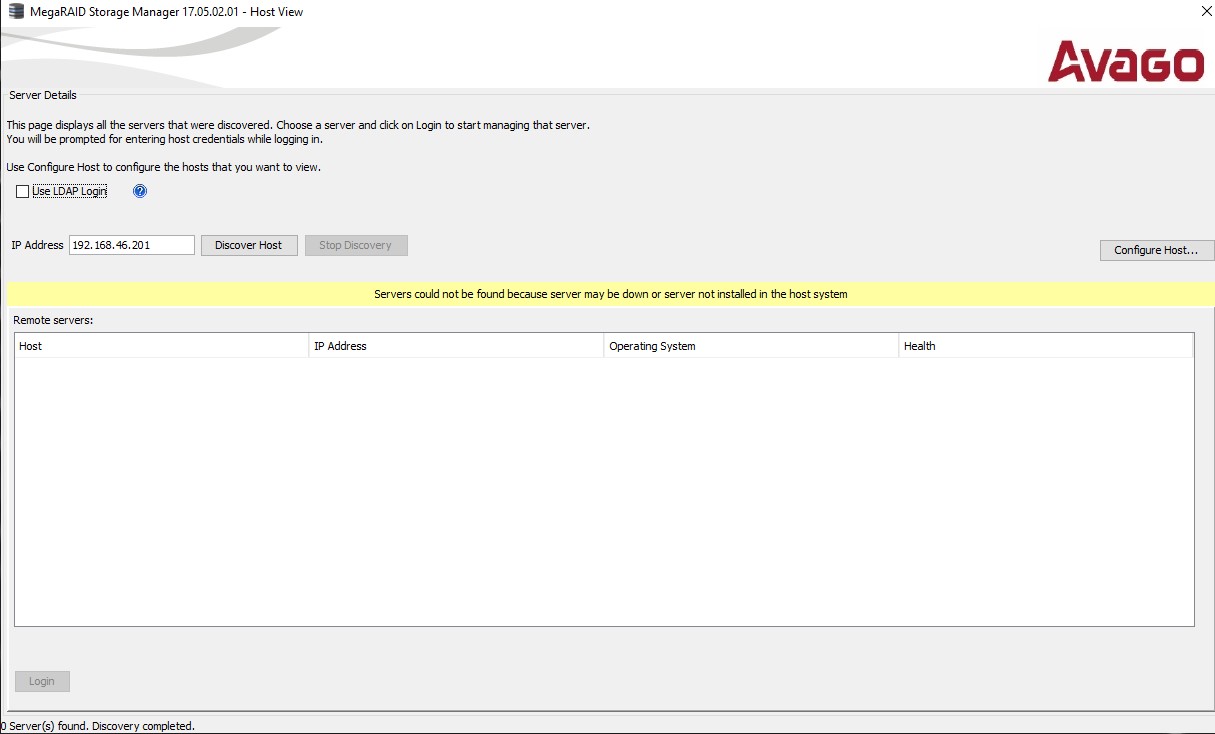Click the Login button
Viewport: 1215px width, 734px height.
pos(42,681)
